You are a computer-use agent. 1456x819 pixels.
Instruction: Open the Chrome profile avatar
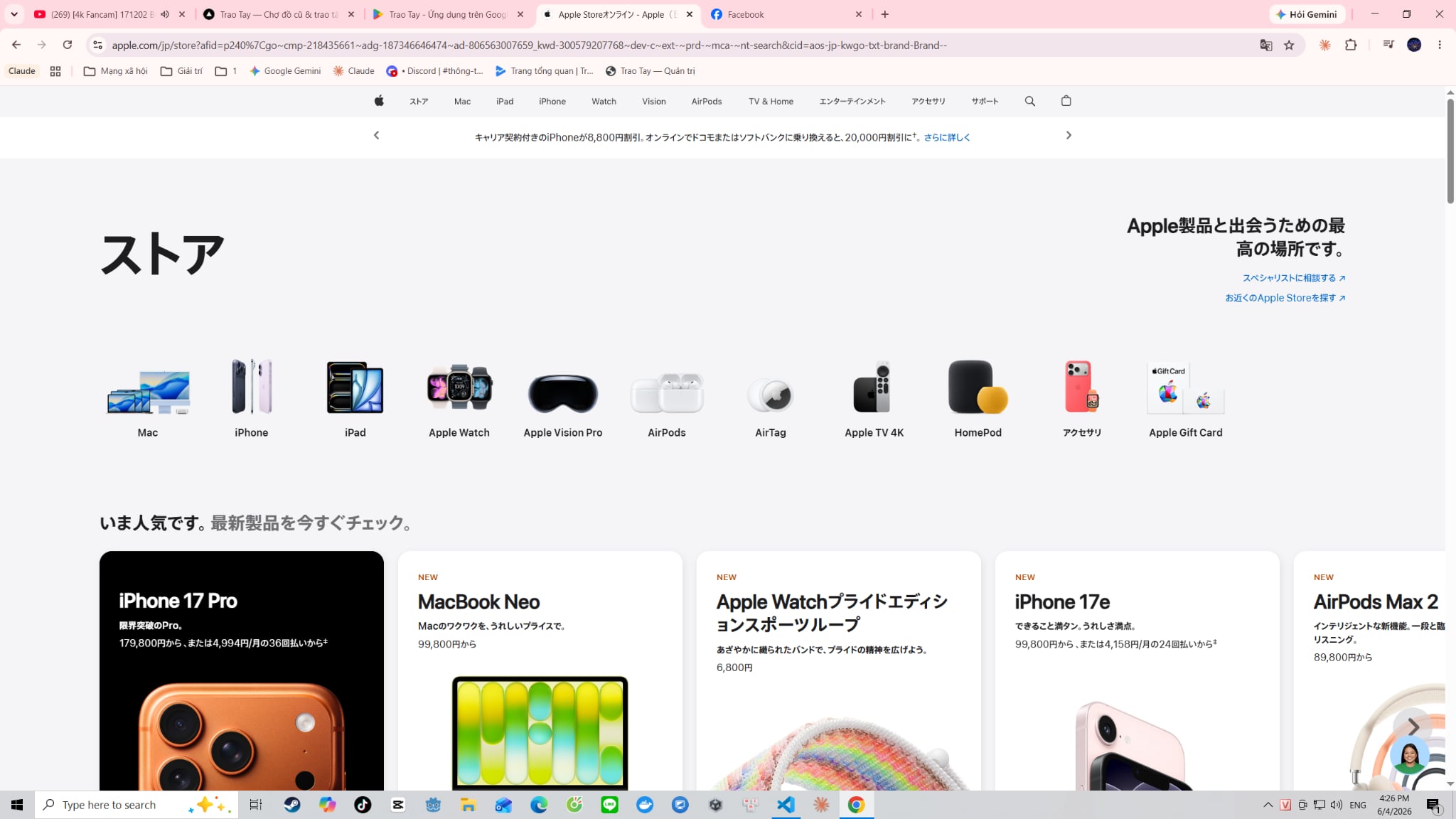(1414, 45)
